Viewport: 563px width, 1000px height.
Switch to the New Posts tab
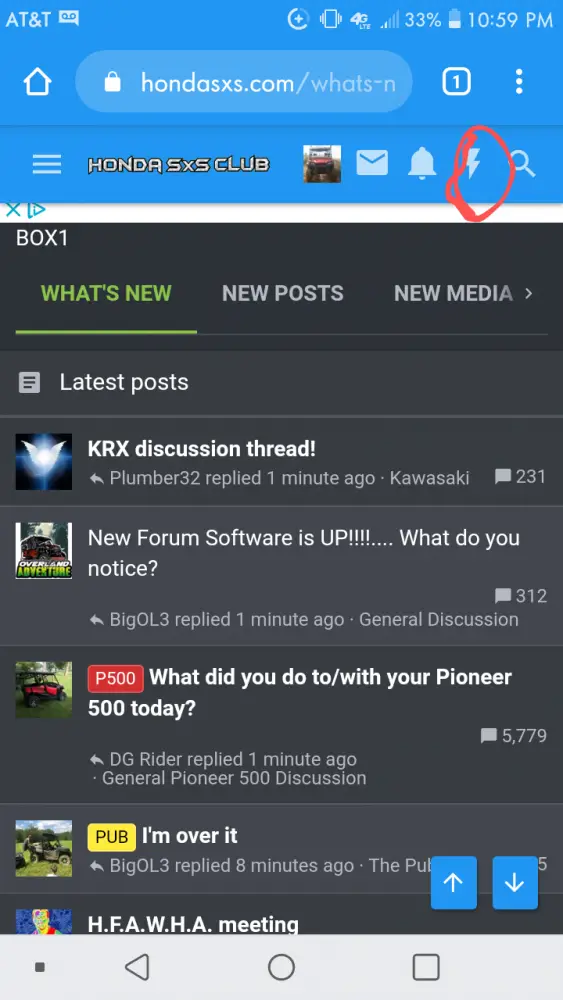pyautogui.click(x=282, y=293)
